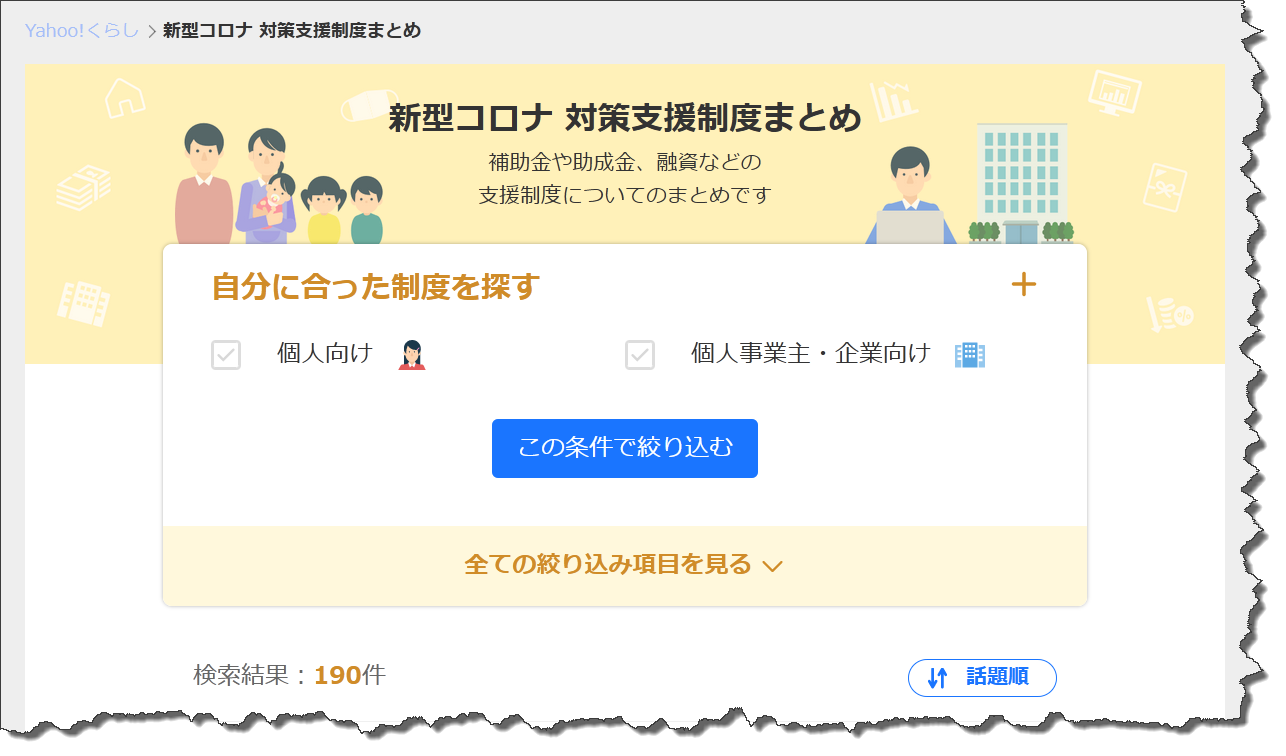Screen dimensions: 1286x756
Task: Check the 個人向け checkbox
Action: point(226,355)
